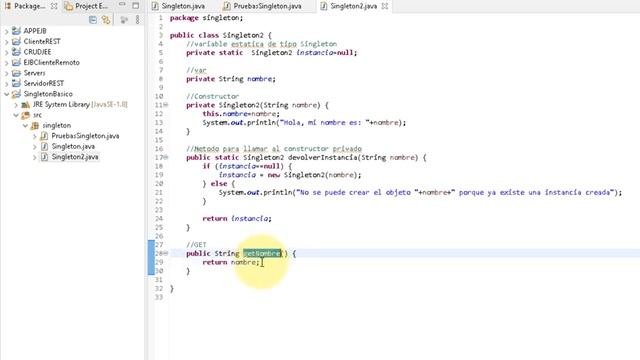Click line number 33 in the gutter
The width and height of the screenshot is (640, 360).
click(x=159, y=298)
